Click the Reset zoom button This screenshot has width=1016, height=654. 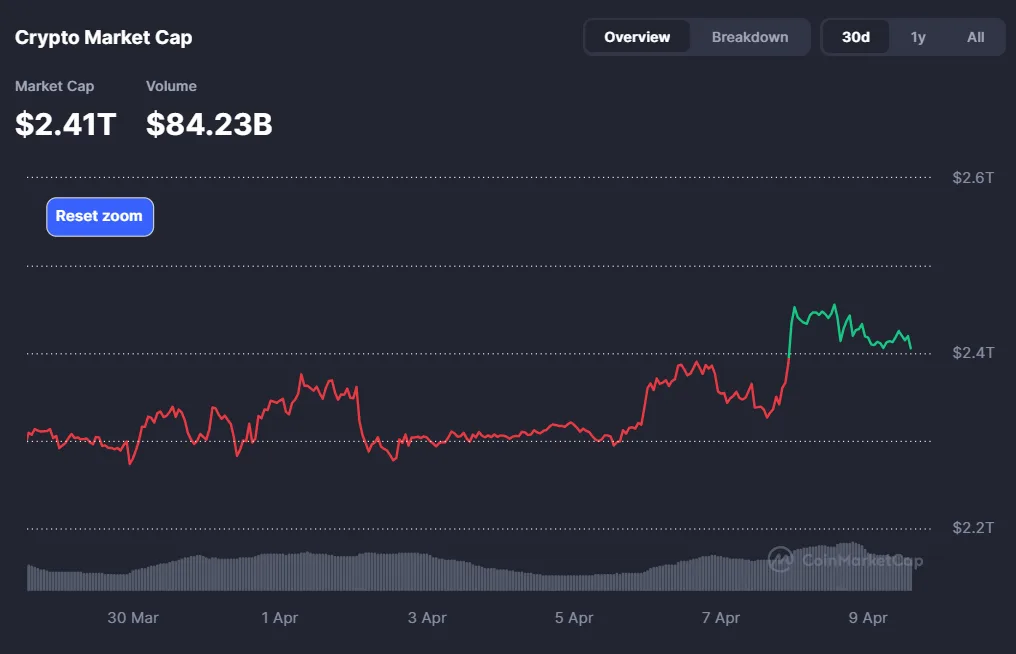99,216
